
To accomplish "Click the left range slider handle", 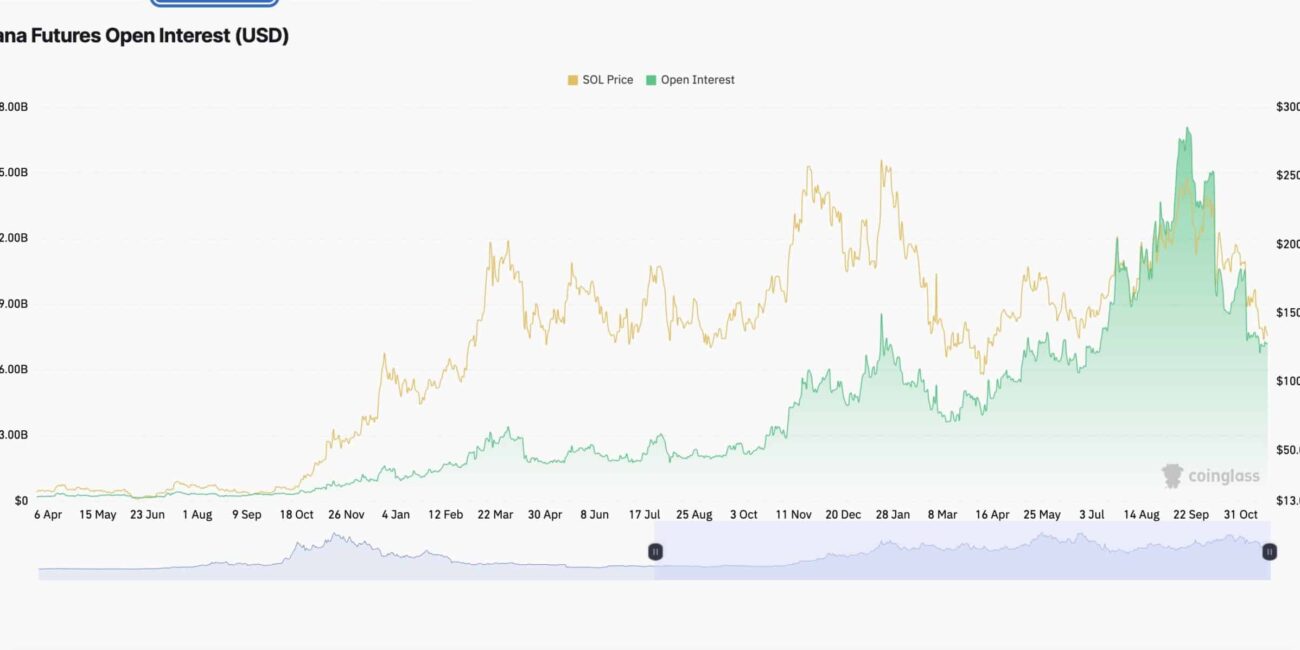I will [x=655, y=551].
